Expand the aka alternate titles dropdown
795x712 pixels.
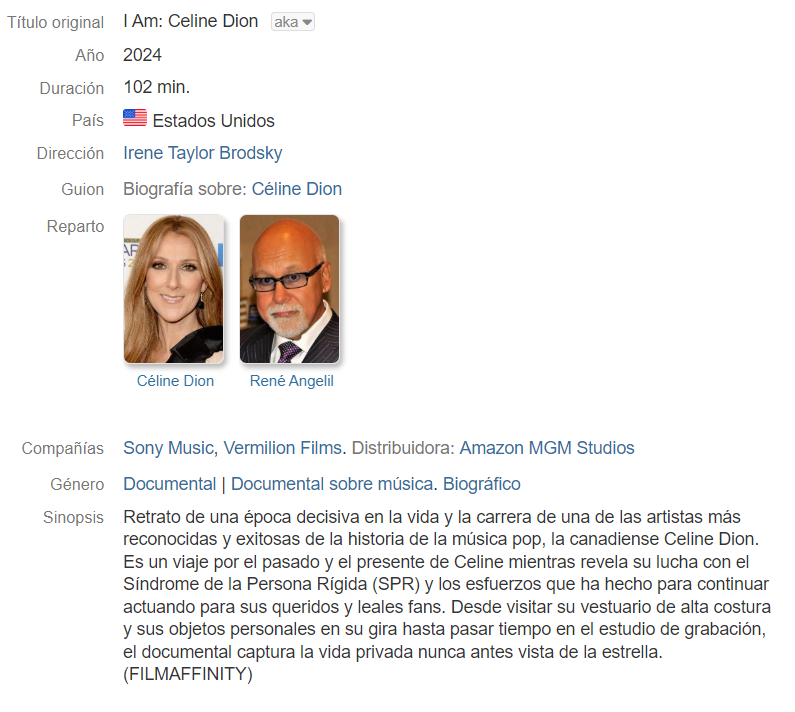coord(293,22)
